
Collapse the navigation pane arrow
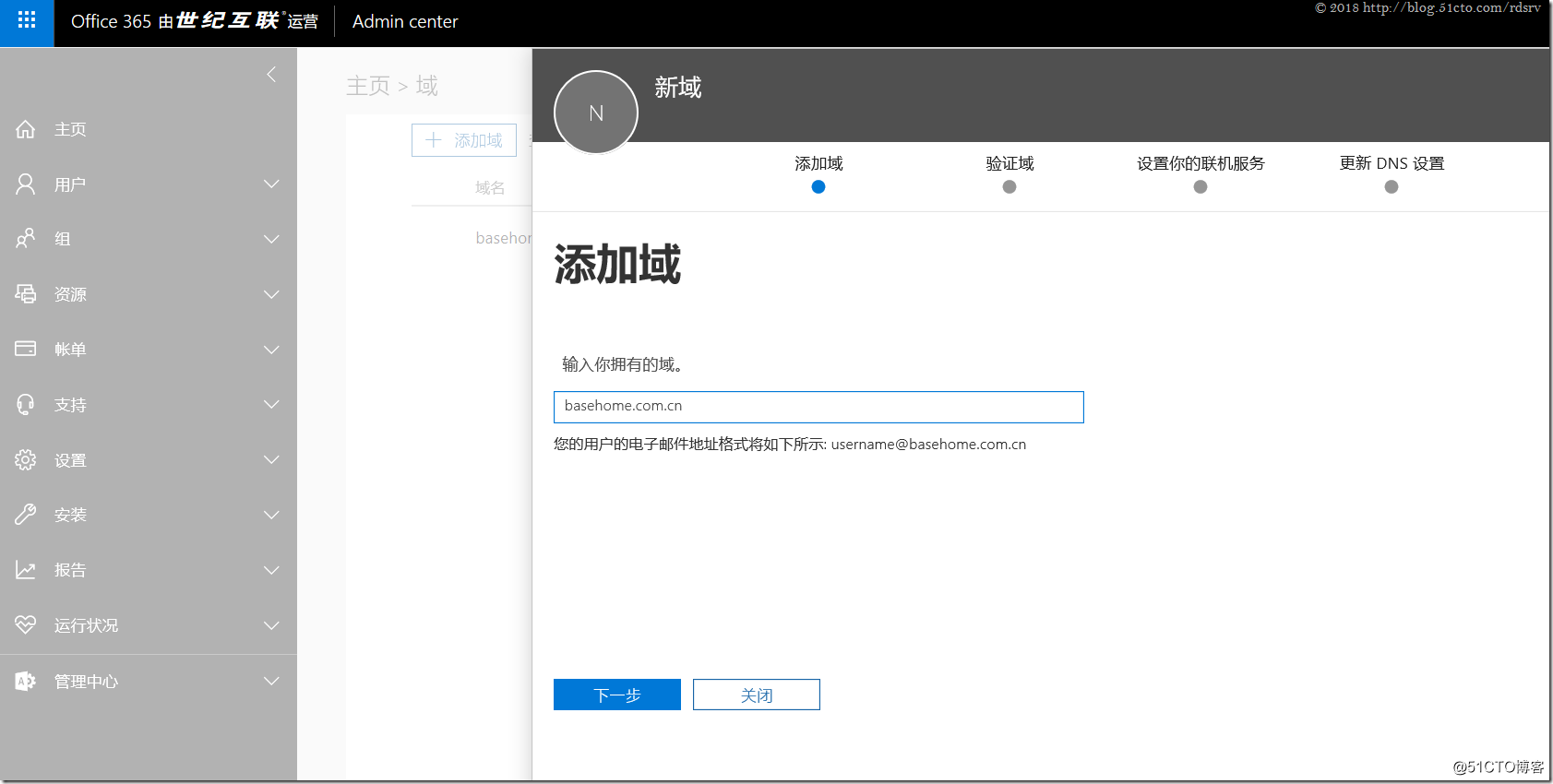[x=271, y=74]
